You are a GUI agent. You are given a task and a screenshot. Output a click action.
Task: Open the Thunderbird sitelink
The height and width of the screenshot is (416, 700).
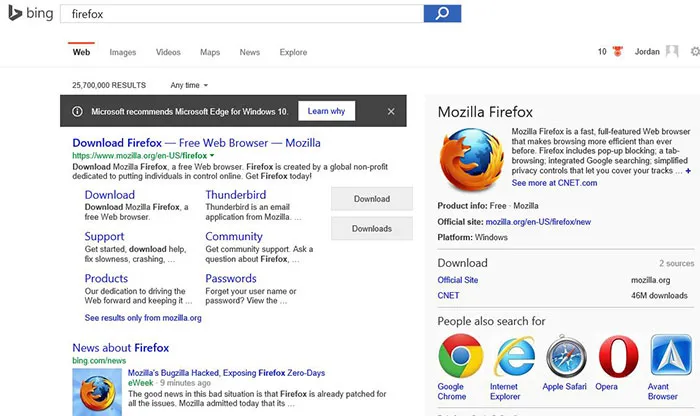click(x=236, y=195)
